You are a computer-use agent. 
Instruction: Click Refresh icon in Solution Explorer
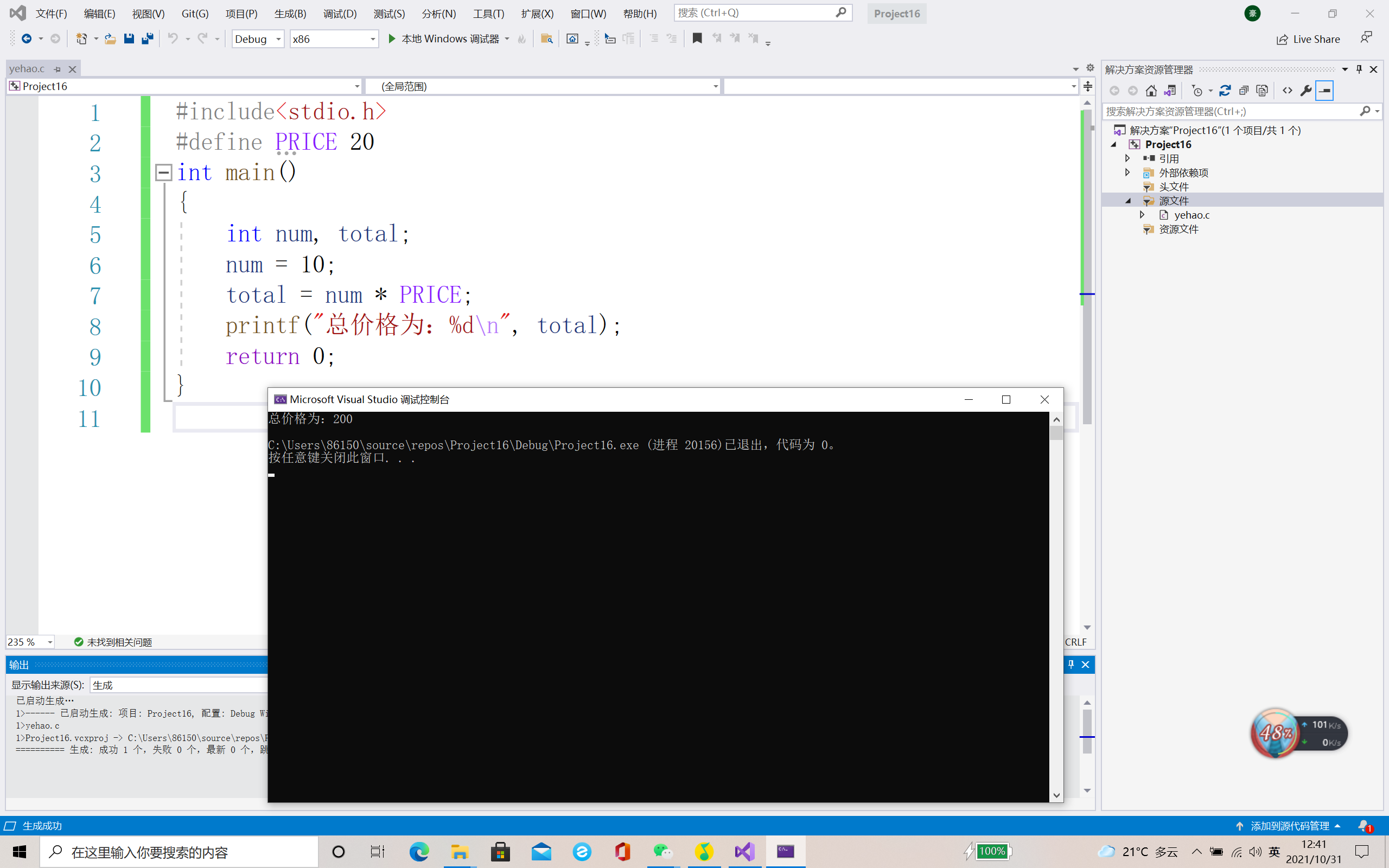(1225, 91)
